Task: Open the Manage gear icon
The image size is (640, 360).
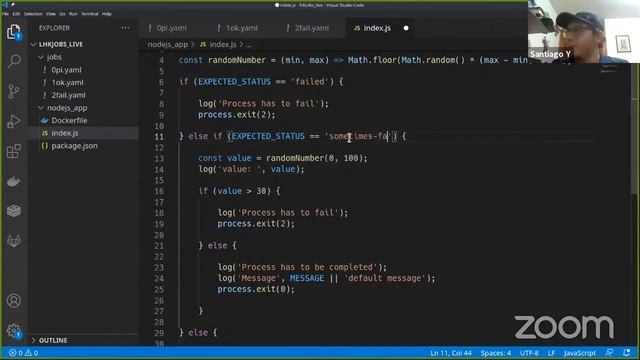Action: pos(13,330)
